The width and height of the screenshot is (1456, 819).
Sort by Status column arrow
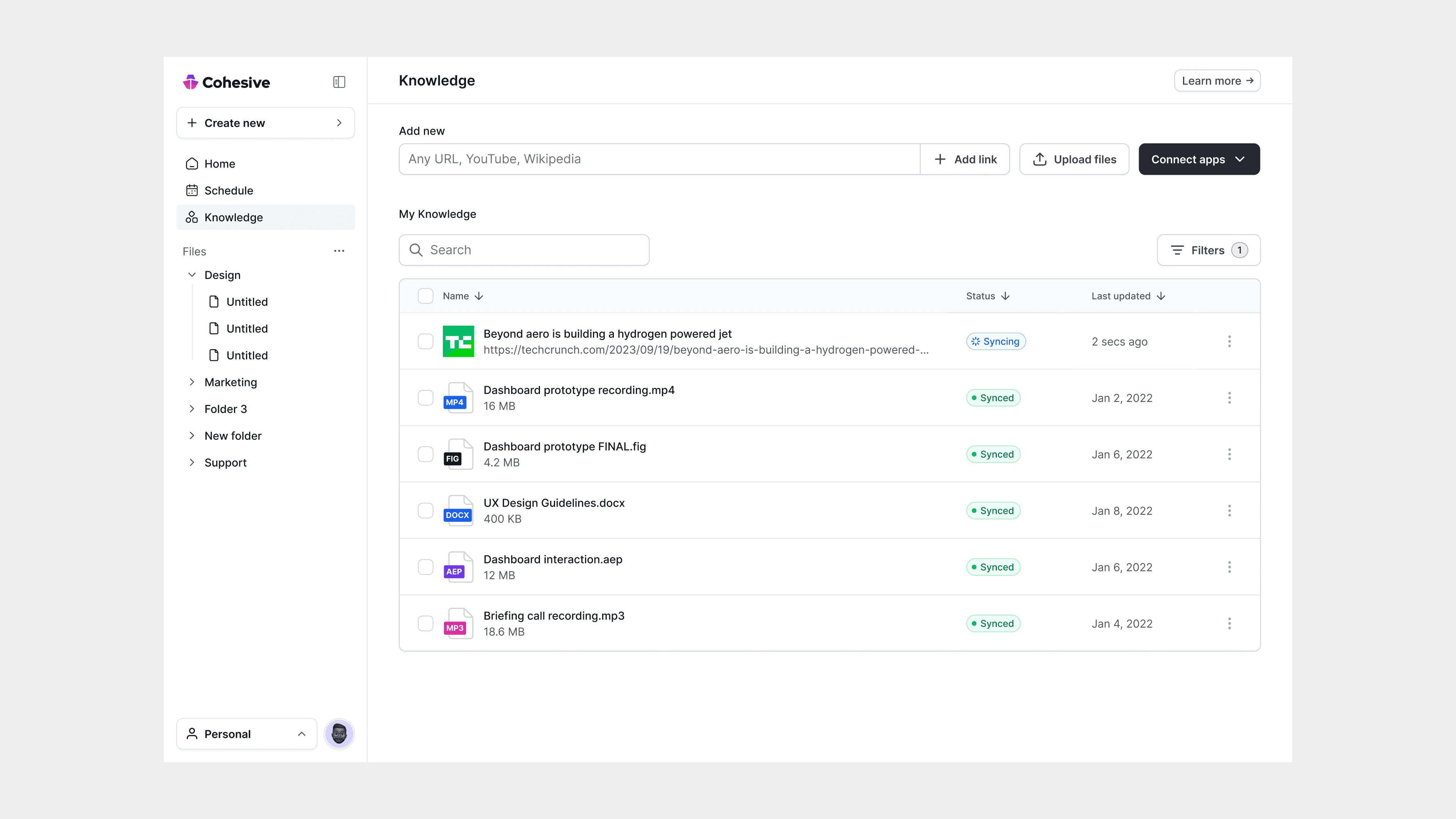coord(1005,296)
